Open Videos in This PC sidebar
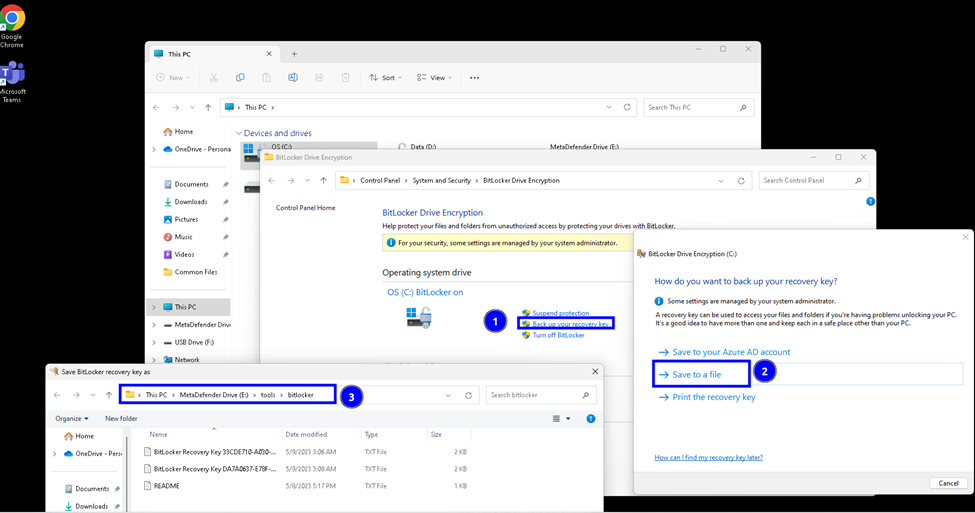Viewport: 975px width, 513px height. [x=179, y=254]
